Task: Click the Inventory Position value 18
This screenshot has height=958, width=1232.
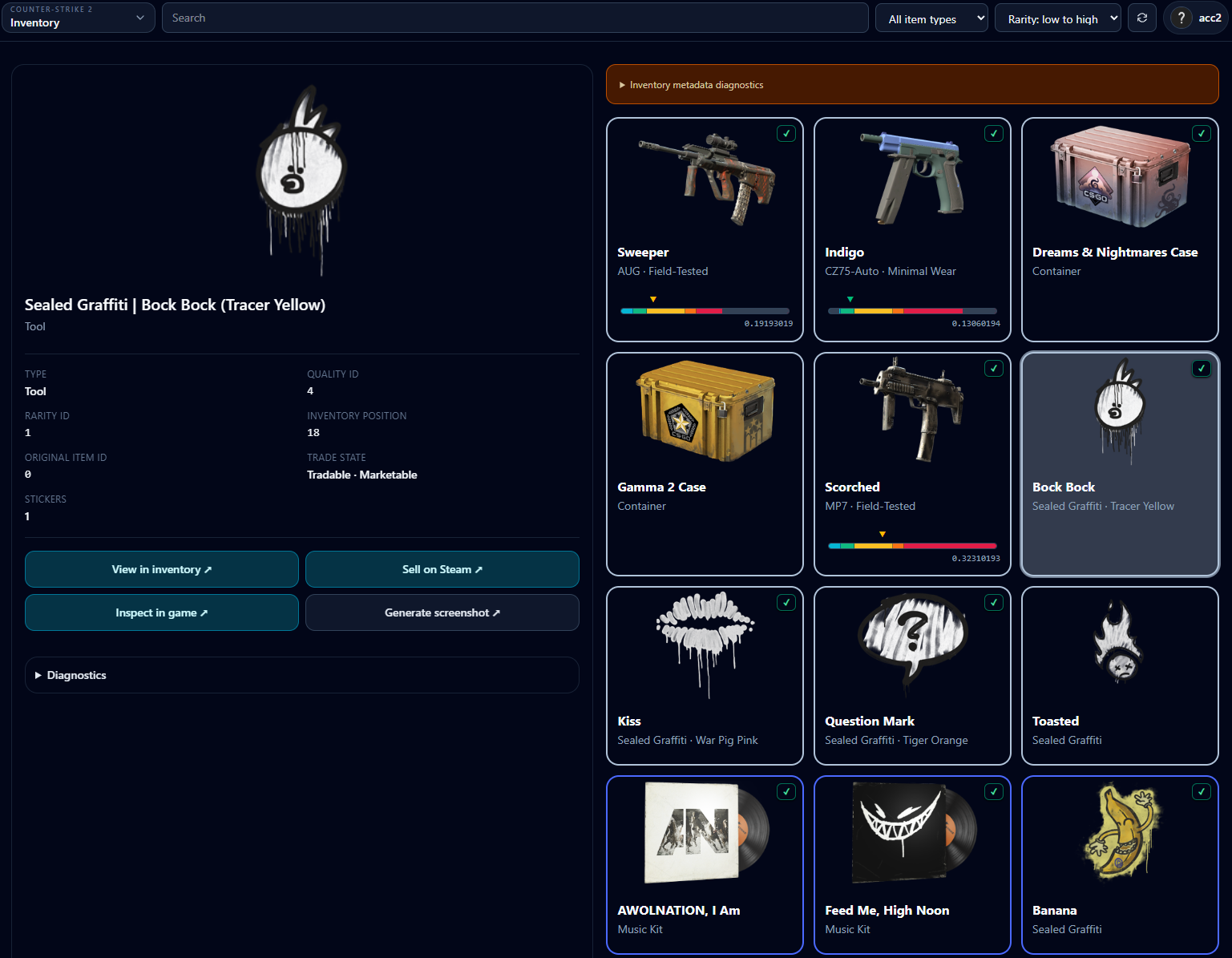Action: 313,433
